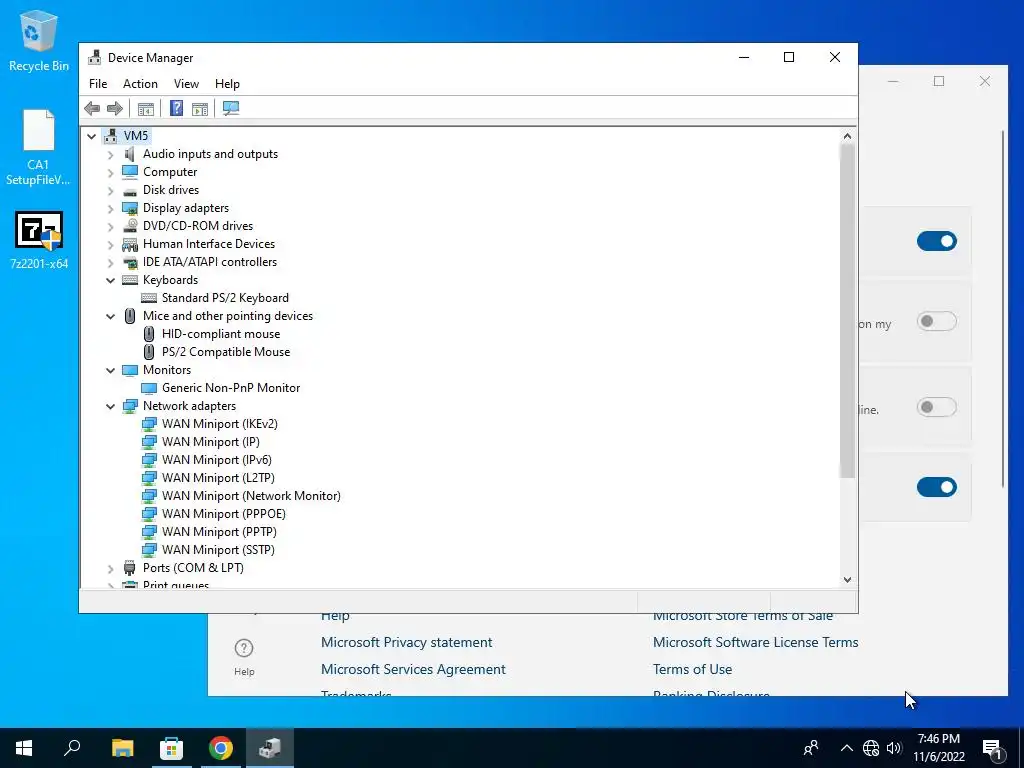Open taskbar Search magnifier
Viewport: 1024px width, 768px height.
[x=72, y=748]
